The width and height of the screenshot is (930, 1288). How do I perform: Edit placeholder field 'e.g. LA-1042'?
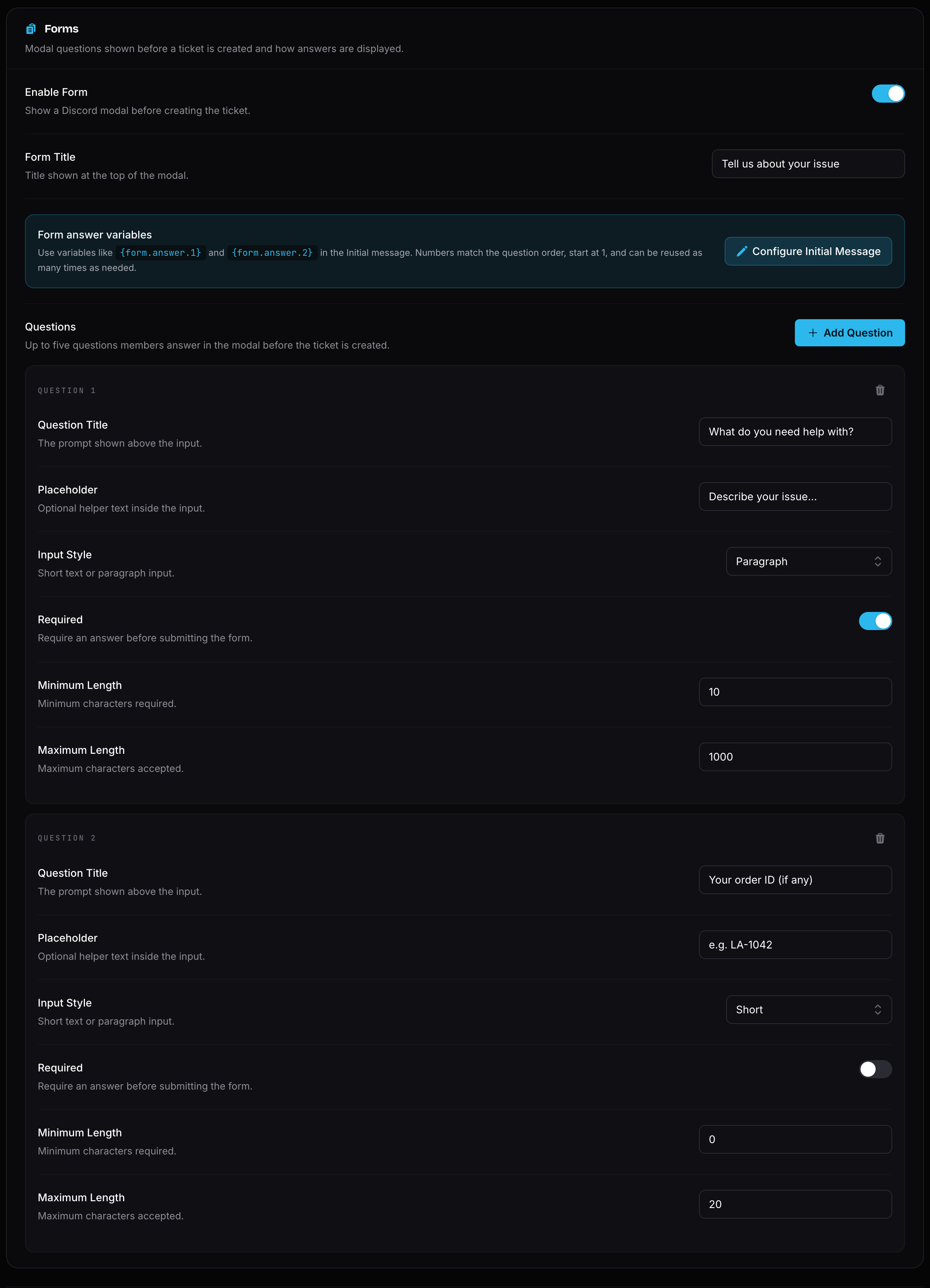795,944
